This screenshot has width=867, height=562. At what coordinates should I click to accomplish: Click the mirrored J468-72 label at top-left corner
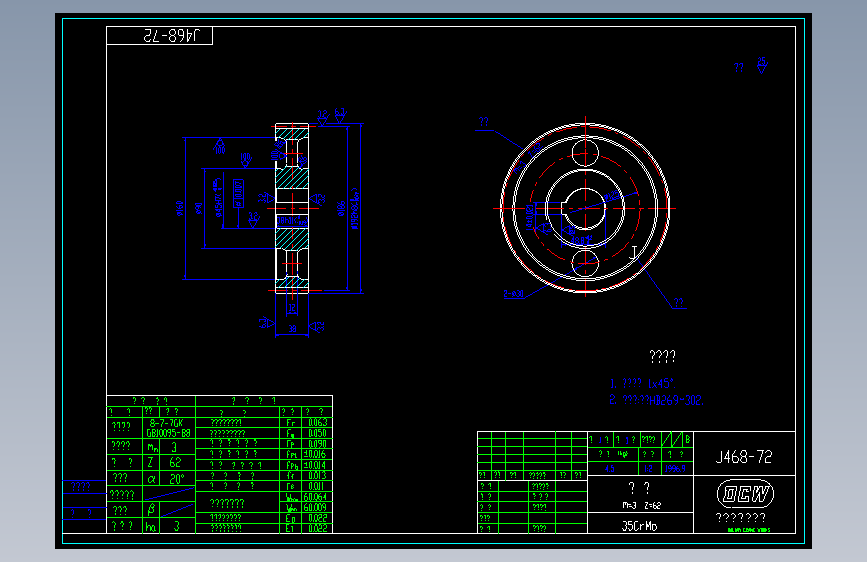tap(170, 36)
